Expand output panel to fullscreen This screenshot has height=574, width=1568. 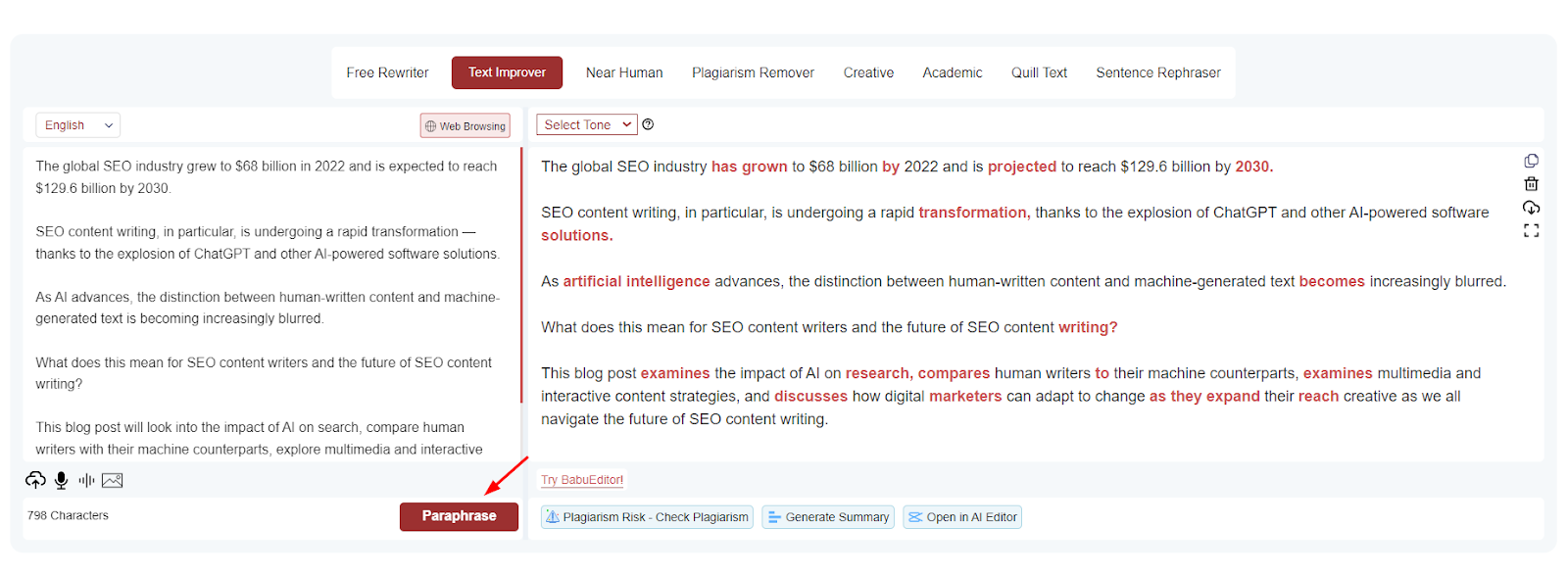coord(1531,231)
